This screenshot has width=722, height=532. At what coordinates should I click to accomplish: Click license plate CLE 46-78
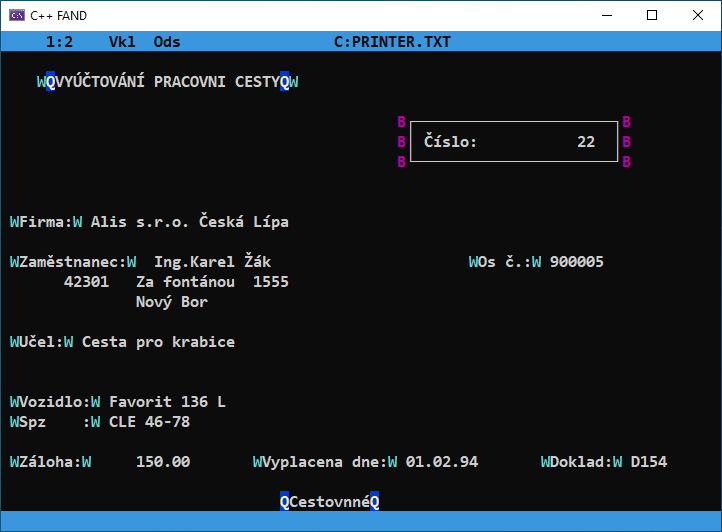tap(149, 422)
